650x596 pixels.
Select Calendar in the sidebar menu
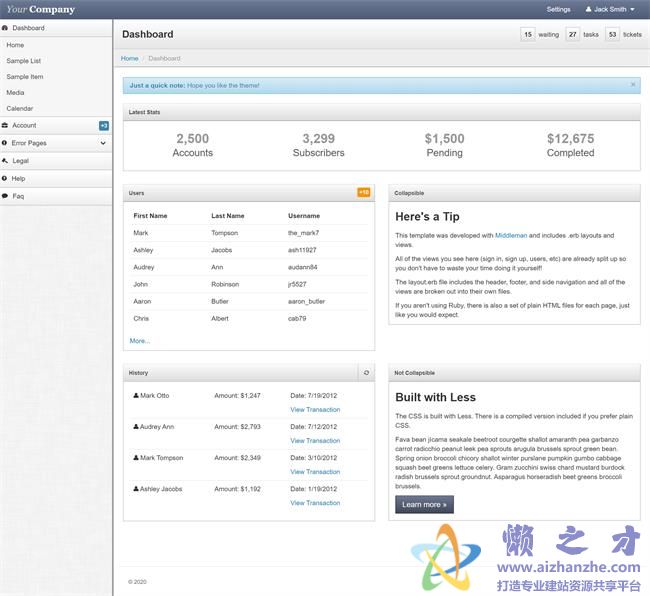click(19, 108)
